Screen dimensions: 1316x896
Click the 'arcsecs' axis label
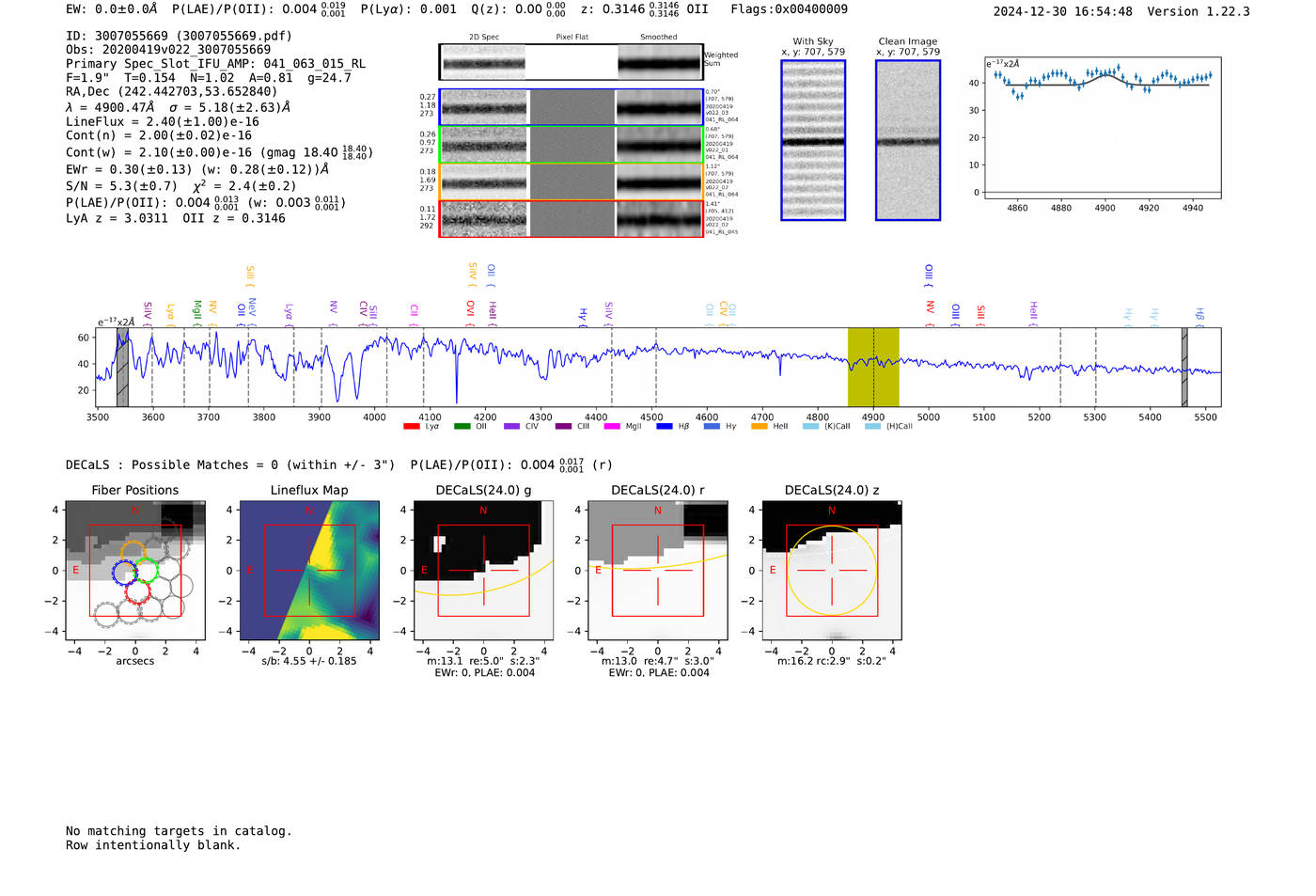(135, 661)
